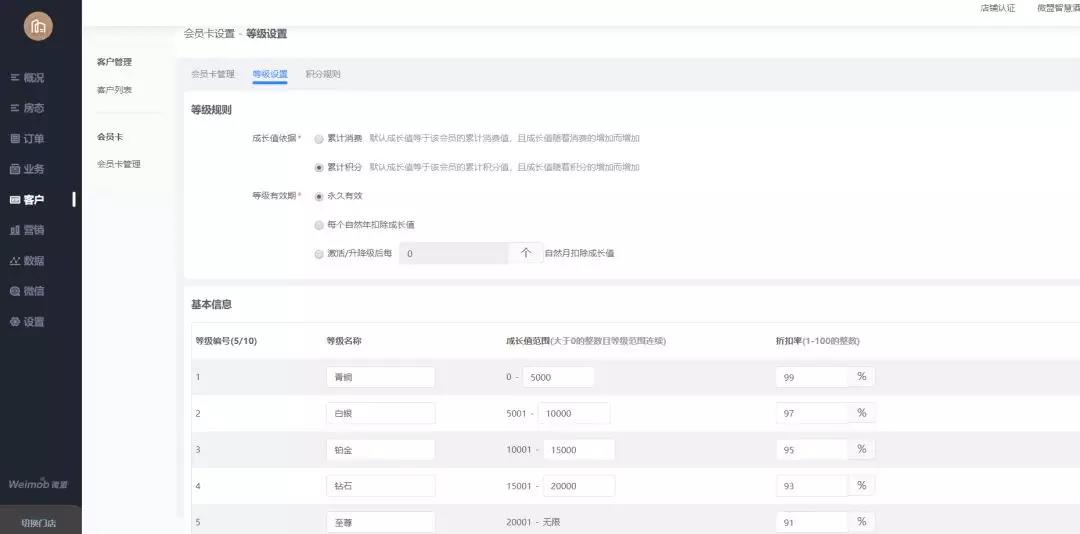Click the stepper arrow beside natural months field
Screen dimensions: 1080x534
pos(525,253)
